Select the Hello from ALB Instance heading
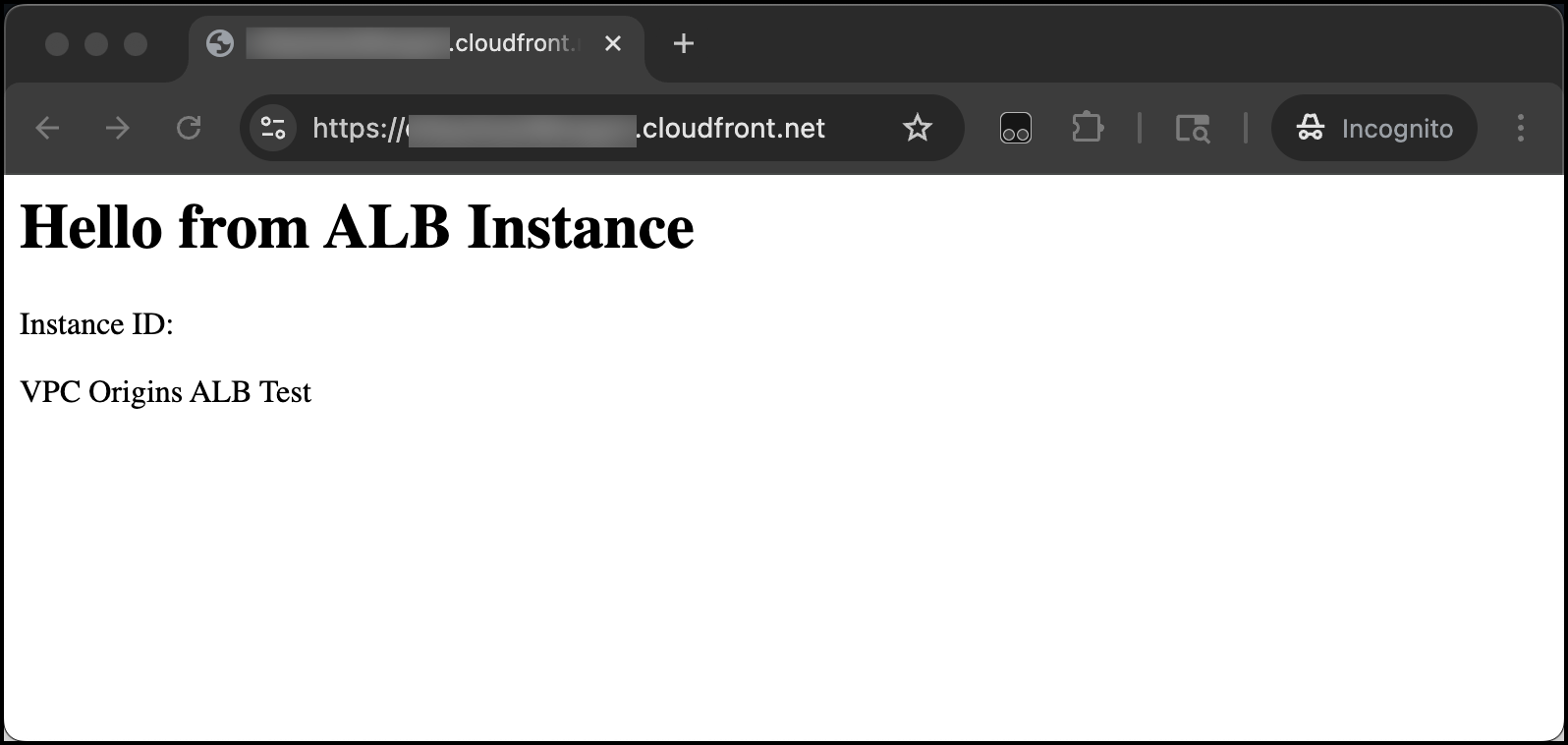The image size is (1568, 745). tap(357, 227)
